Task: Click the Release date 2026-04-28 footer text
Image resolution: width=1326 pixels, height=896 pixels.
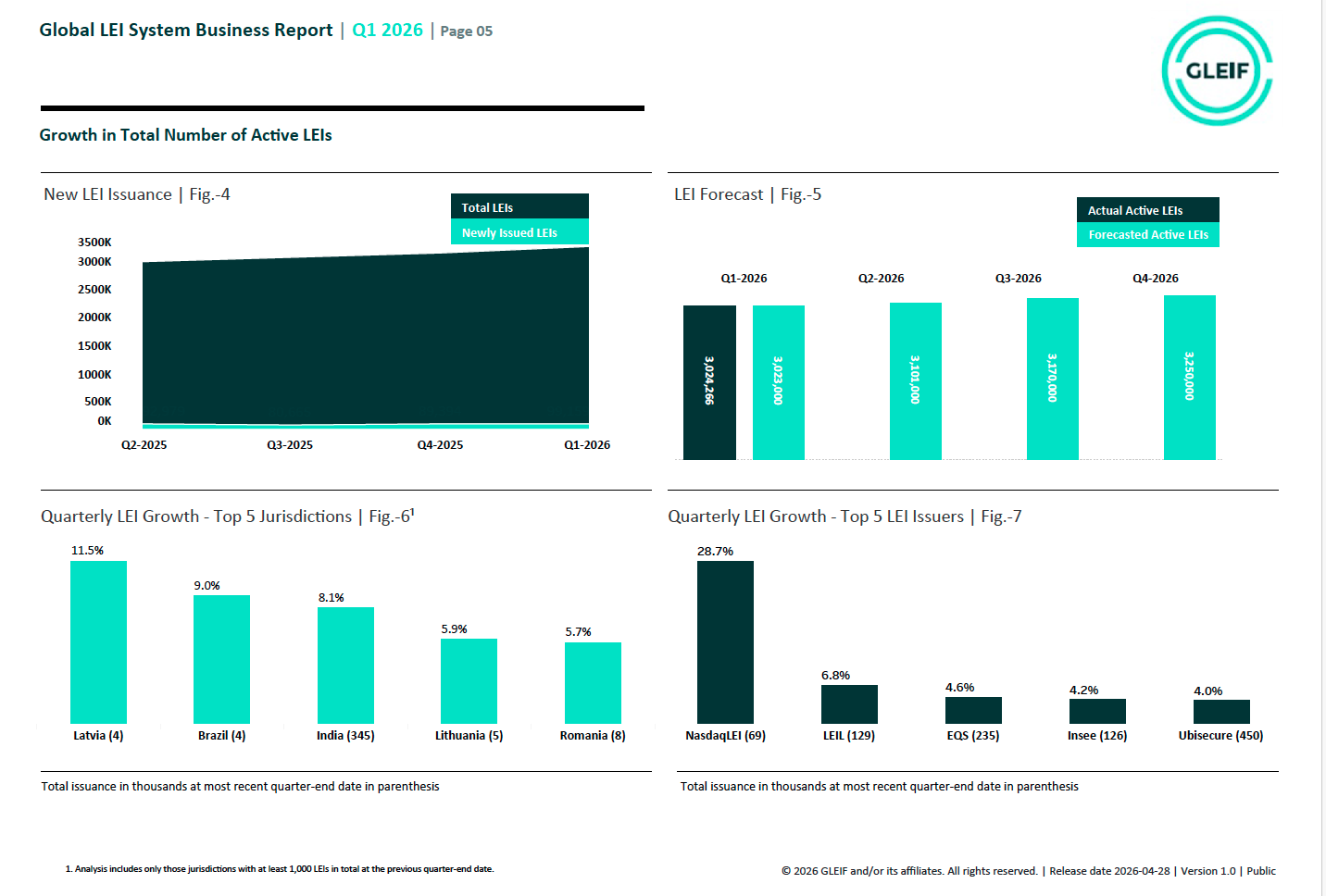Action: [x=1110, y=871]
